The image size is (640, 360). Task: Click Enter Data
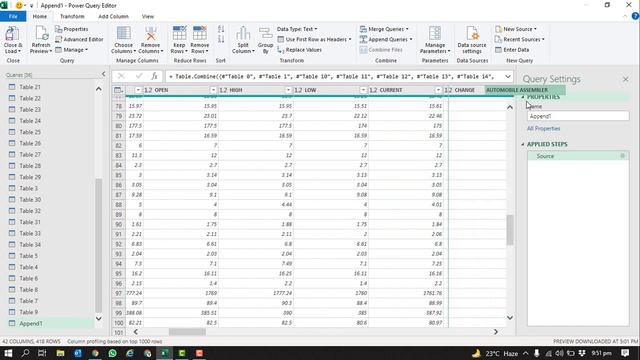(x=512, y=49)
